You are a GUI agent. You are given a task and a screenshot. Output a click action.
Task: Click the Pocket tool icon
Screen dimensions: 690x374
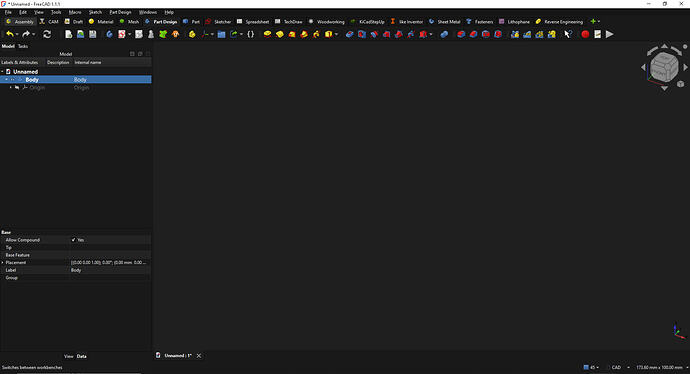click(349, 34)
